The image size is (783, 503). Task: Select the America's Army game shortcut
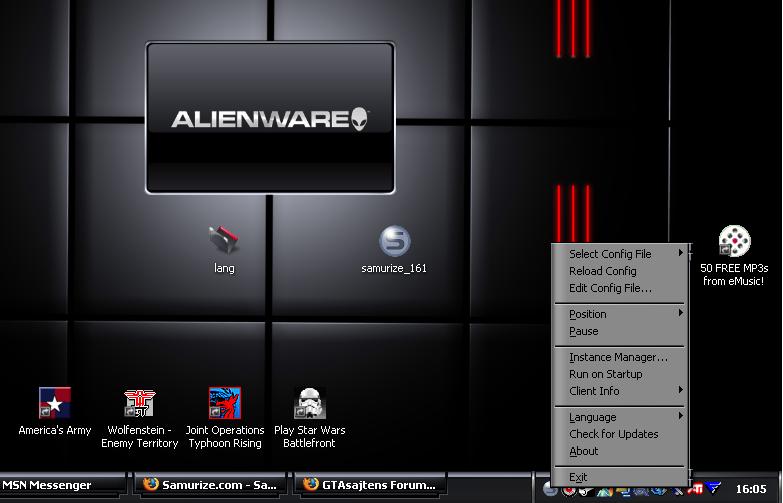coord(55,404)
